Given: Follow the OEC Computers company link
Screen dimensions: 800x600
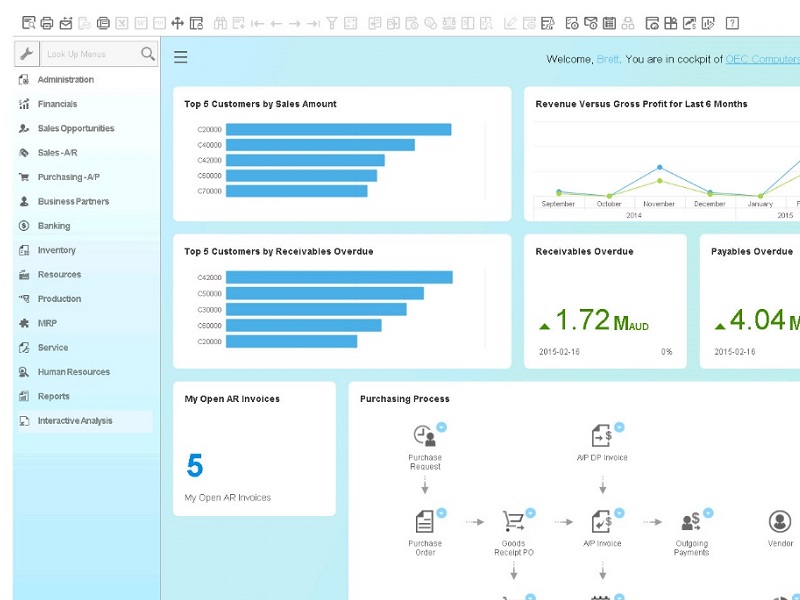Looking at the screenshot, I should [762, 59].
